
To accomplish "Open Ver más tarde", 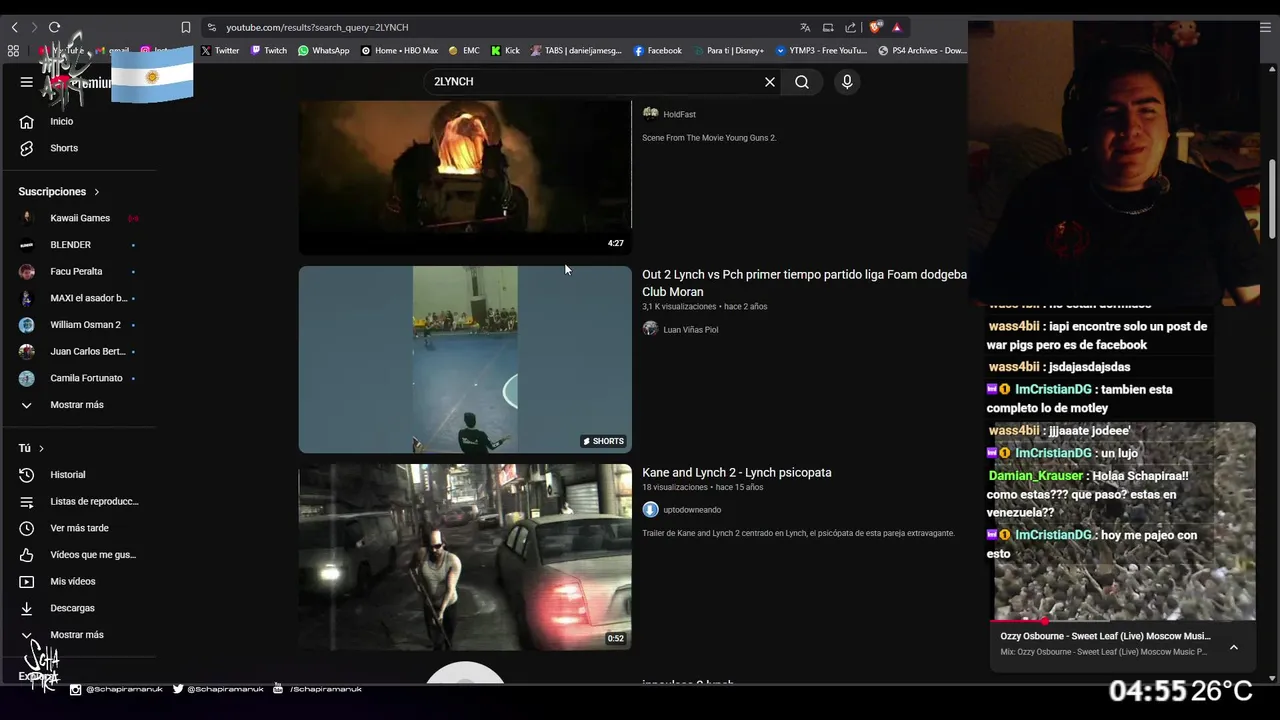I will [x=78, y=528].
